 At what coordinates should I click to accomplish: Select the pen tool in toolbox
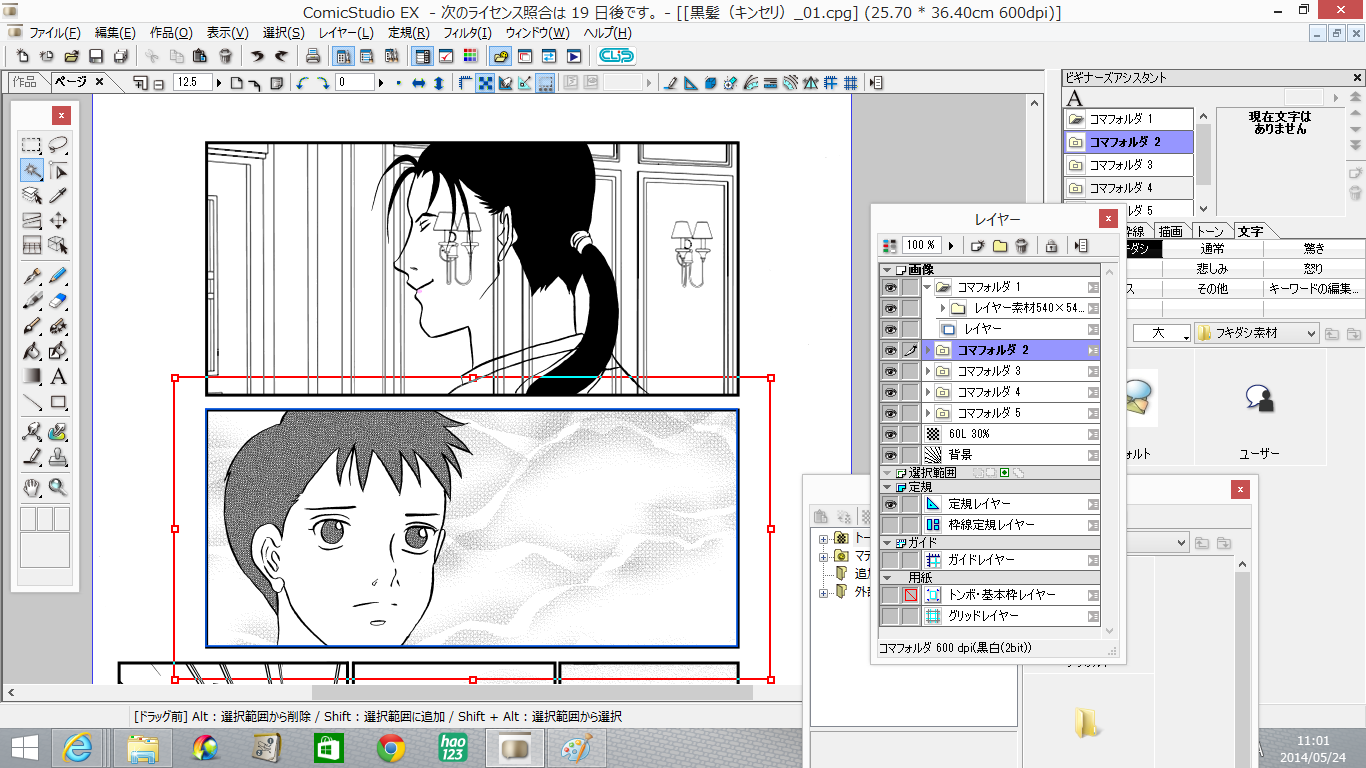[32, 274]
